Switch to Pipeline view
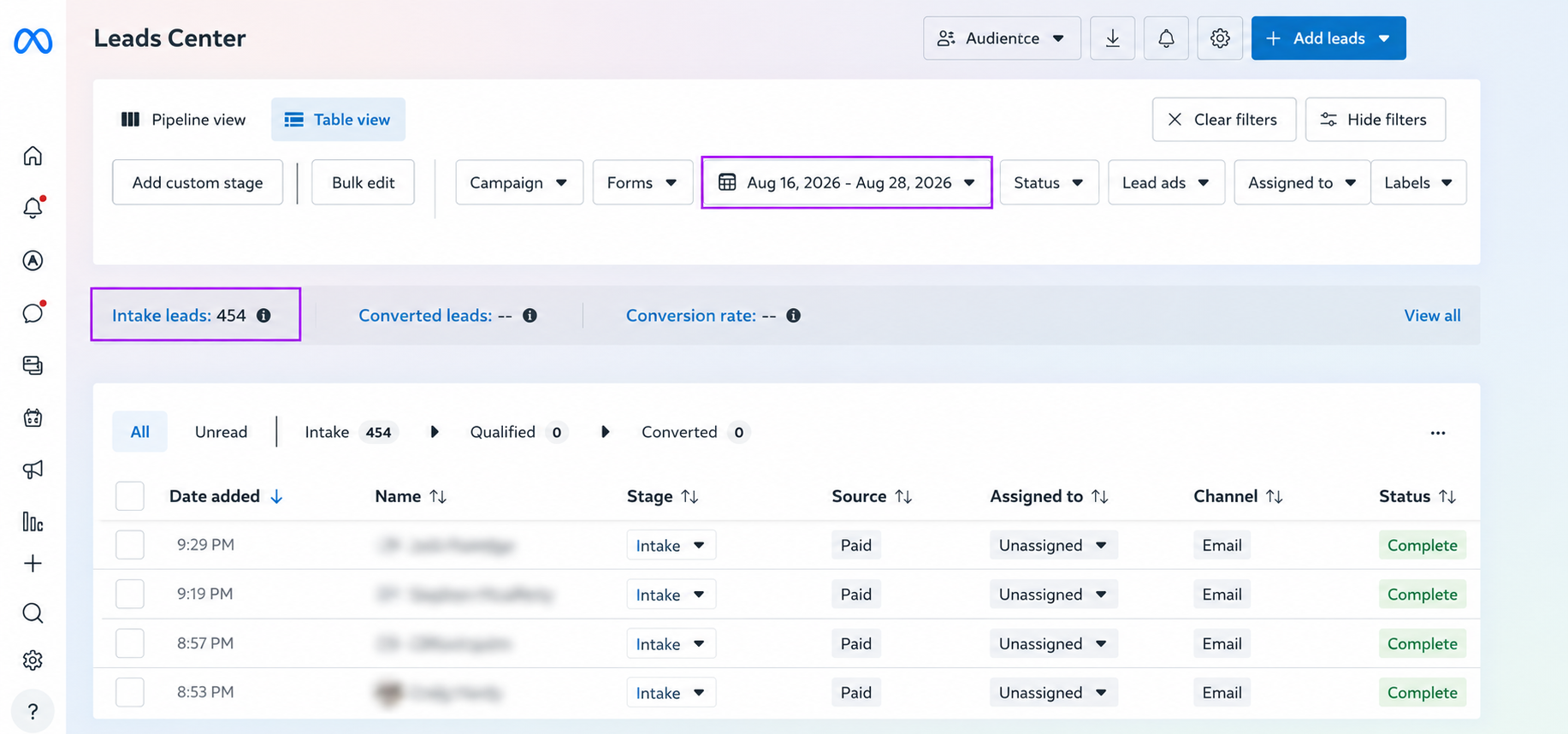The width and height of the screenshot is (1568, 734). (x=184, y=120)
